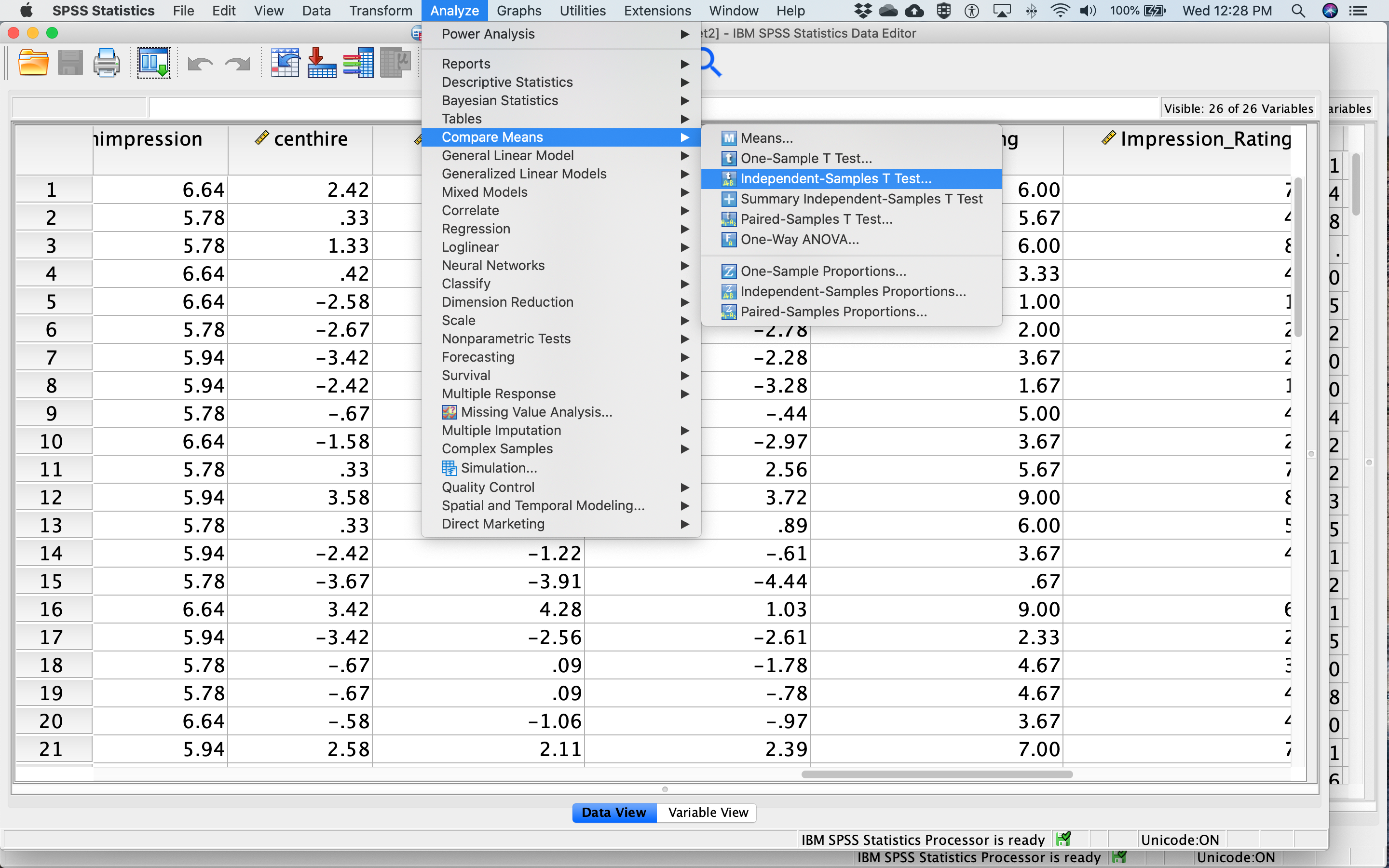The image size is (1389, 868).
Task: Open data file with folder icon
Action: pos(33,63)
